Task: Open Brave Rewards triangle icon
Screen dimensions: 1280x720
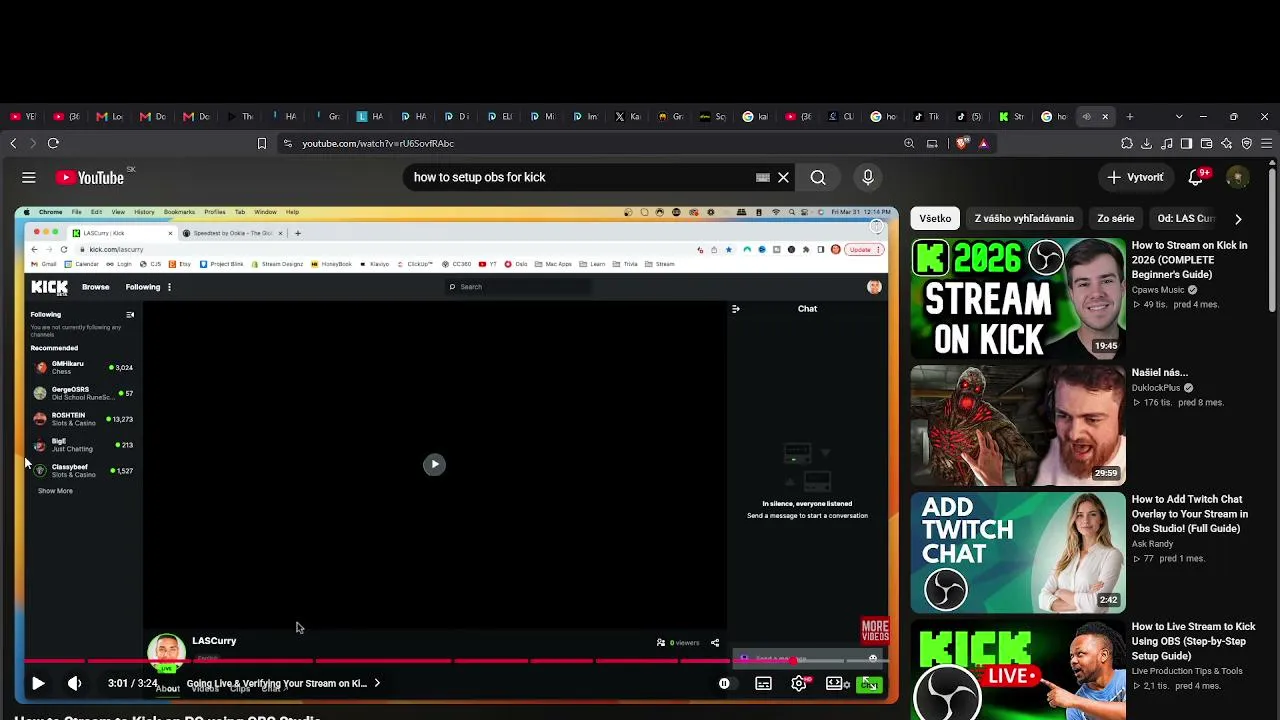Action: (x=984, y=144)
